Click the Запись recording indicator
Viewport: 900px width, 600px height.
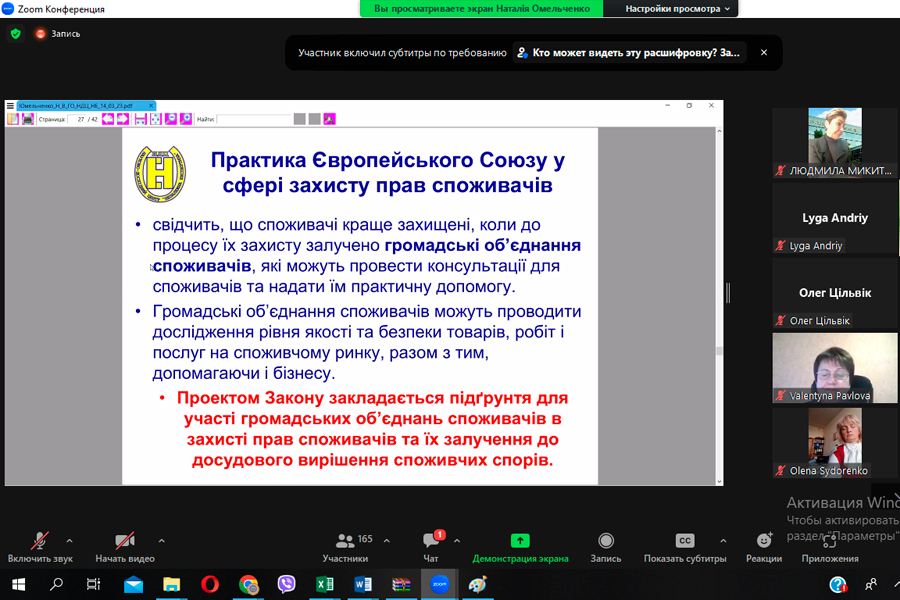[x=58, y=34]
